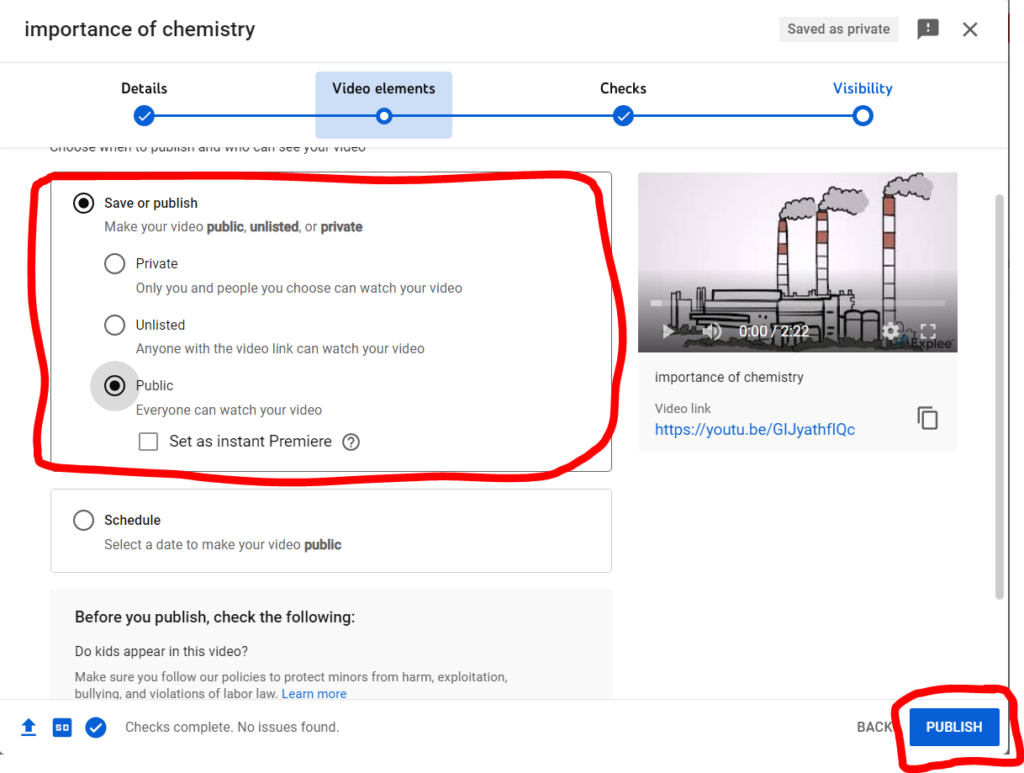This screenshot has height=773, width=1024.
Task: Click the send feedback icon
Action: coord(928,29)
